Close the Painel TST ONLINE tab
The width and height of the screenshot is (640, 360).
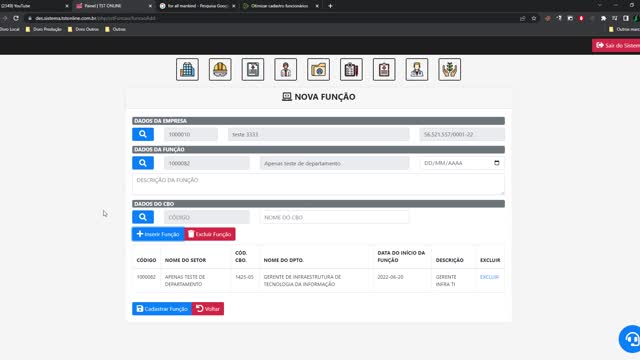pyautogui.click(x=150, y=6)
